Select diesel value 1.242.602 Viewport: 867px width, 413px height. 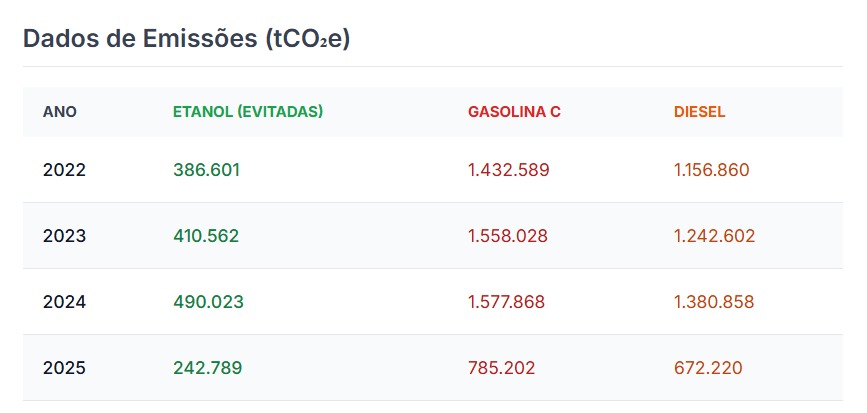[x=715, y=236]
